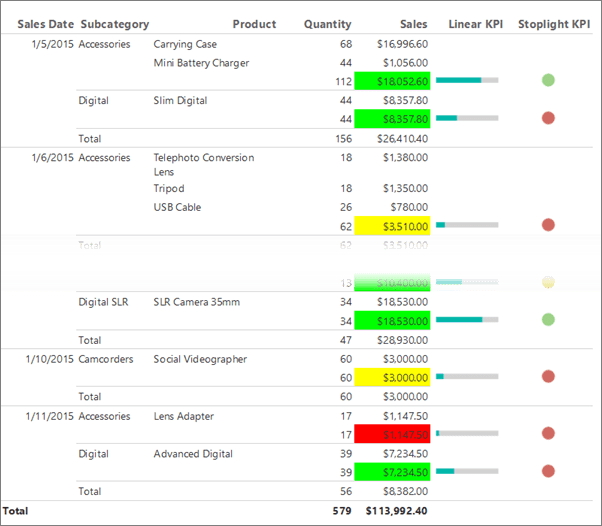Viewport: 602px width, 526px height.
Task: Click green highlighted $8,357.80 sales cell
Action: tap(392, 119)
